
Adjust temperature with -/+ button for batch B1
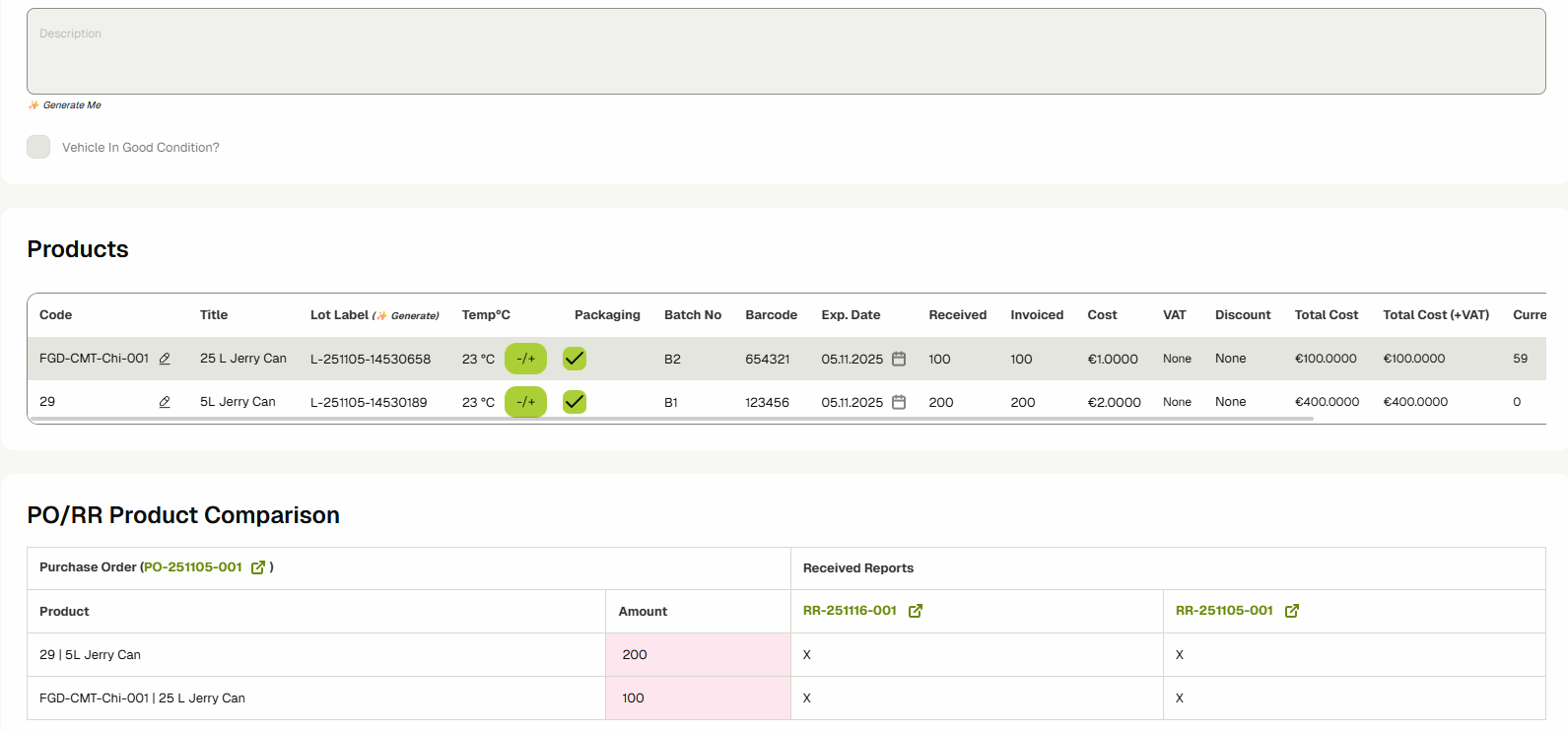(525, 402)
